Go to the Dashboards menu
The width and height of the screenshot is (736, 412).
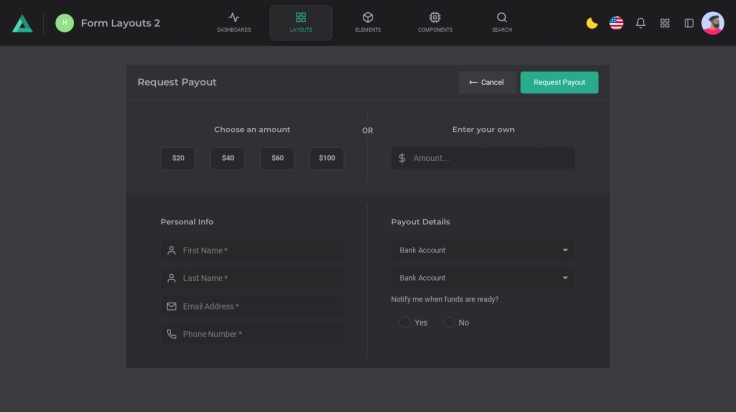point(234,22)
